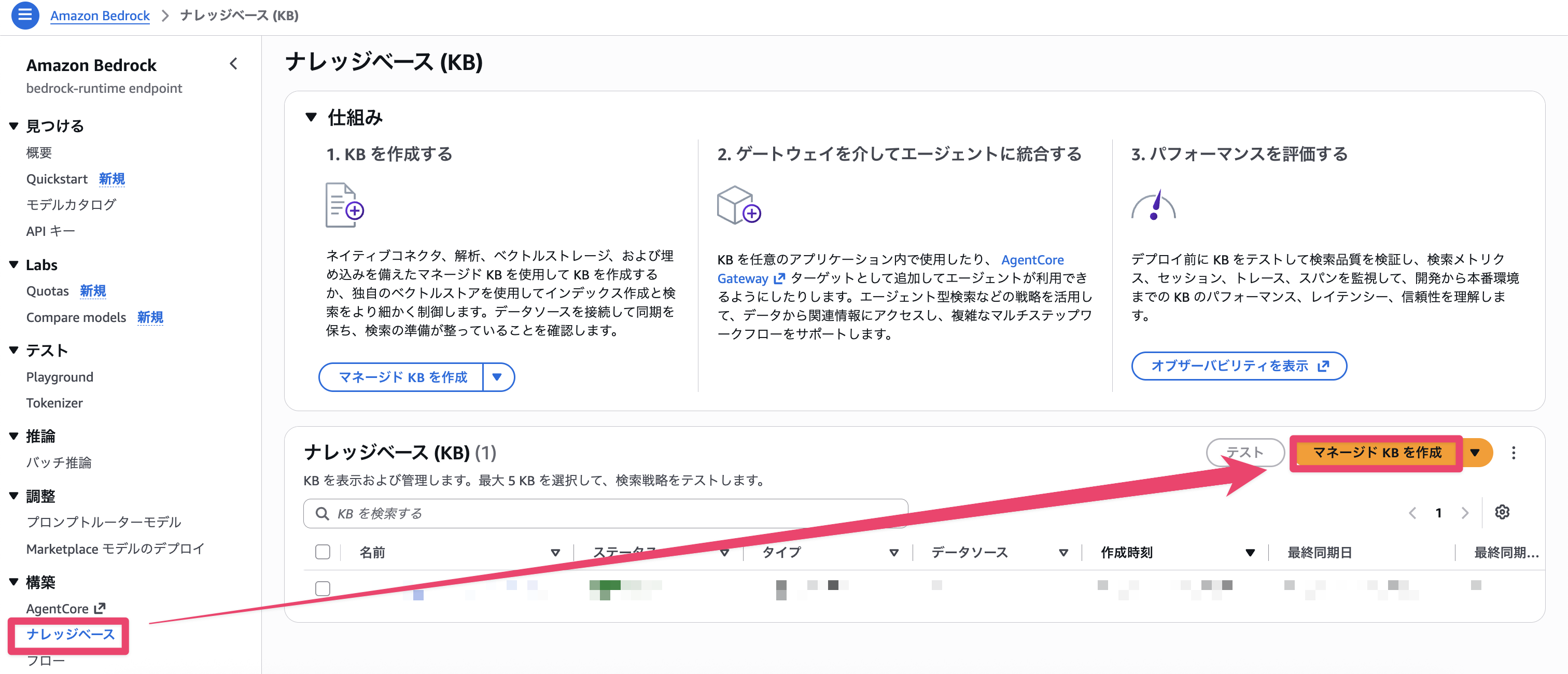Open the hamburger navigation menu icon
The image size is (1568, 674).
point(25,15)
